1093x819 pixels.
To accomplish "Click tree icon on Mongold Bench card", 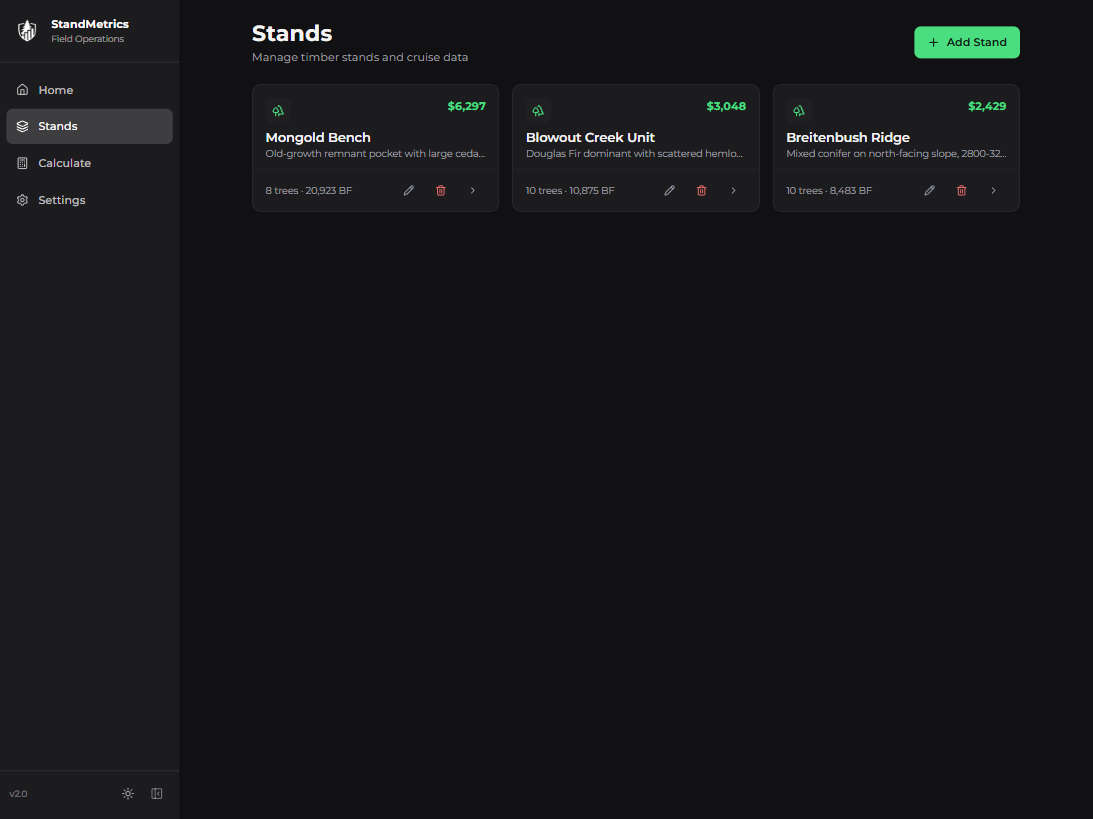I will (278, 111).
